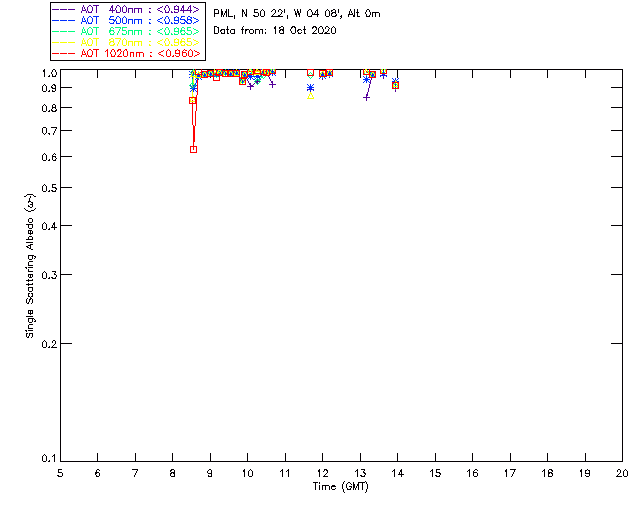The height and width of the screenshot is (512, 640).
Task: Click the x-axis tick label 11
Action: 285,473
